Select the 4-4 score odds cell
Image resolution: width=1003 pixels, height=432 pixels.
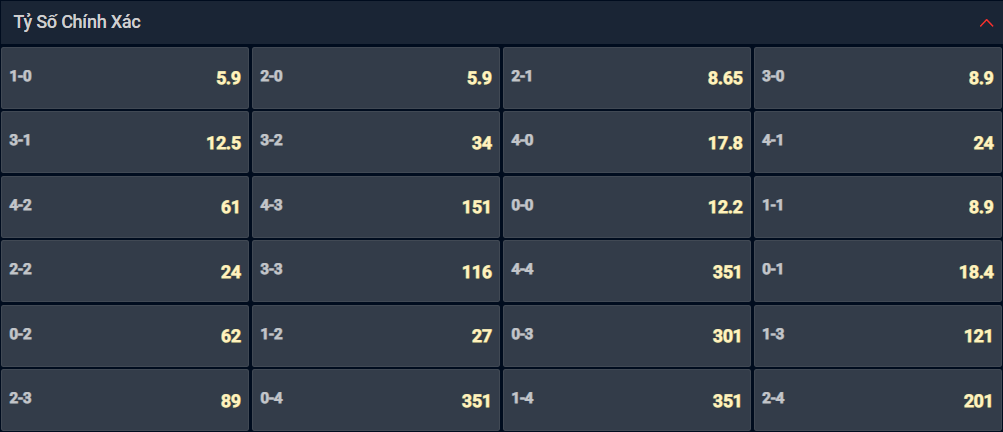[626, 271]
